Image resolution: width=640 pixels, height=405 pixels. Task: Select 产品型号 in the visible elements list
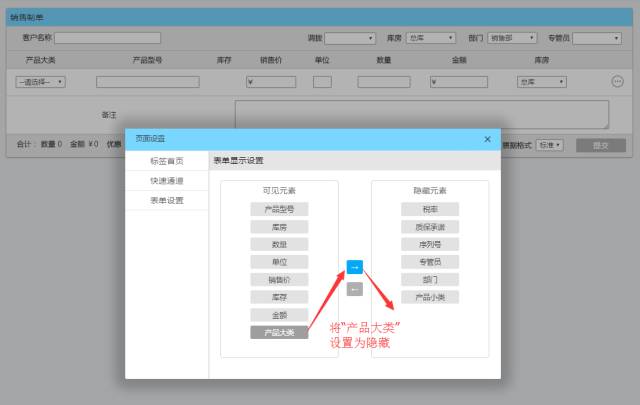[279, 209]
